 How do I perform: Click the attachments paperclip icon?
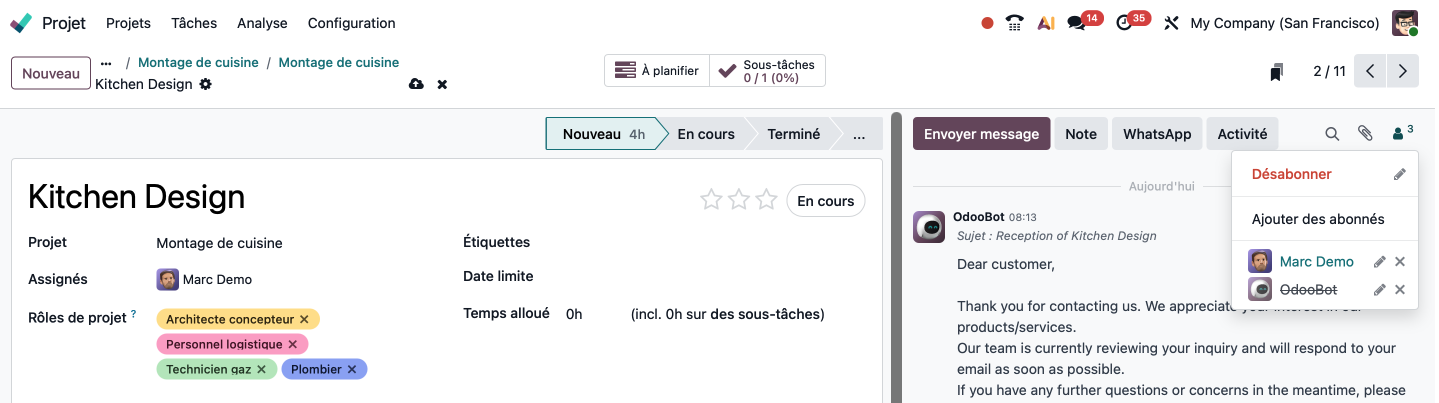coord(1365,134)
